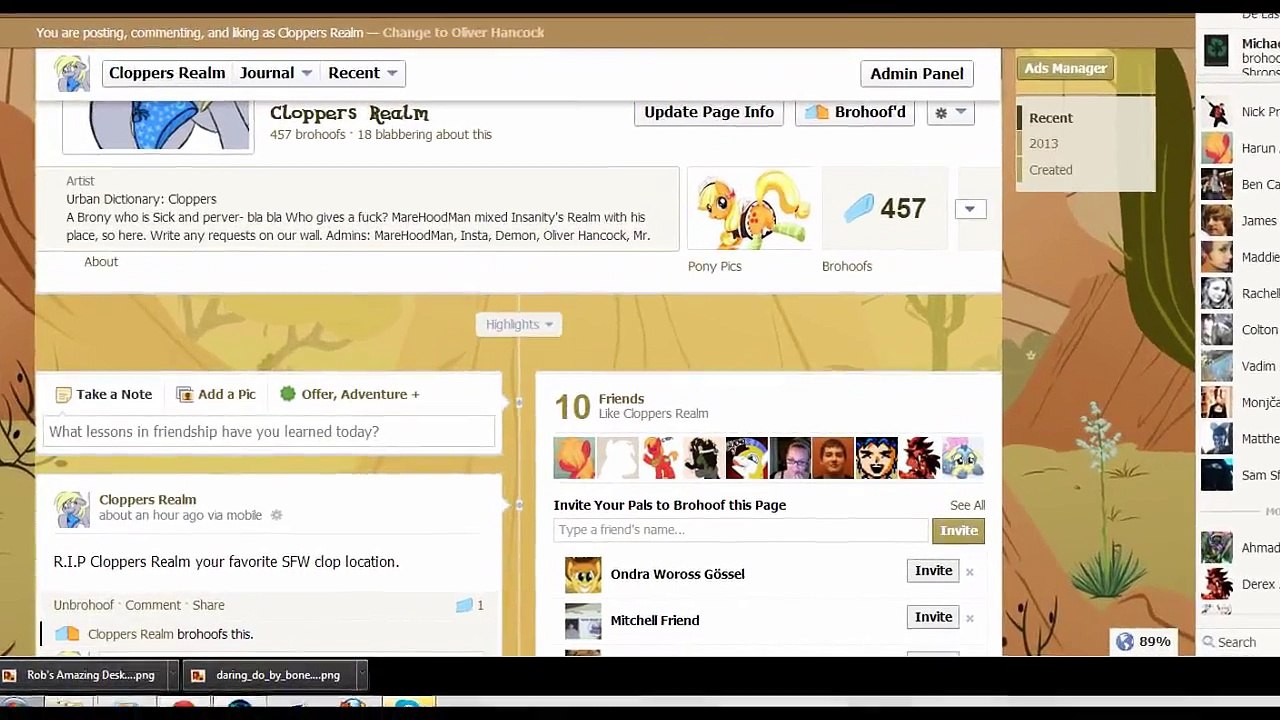Click the brohoof icon beside 'Cloppers Realm brohoofs this'

(67, 634)
